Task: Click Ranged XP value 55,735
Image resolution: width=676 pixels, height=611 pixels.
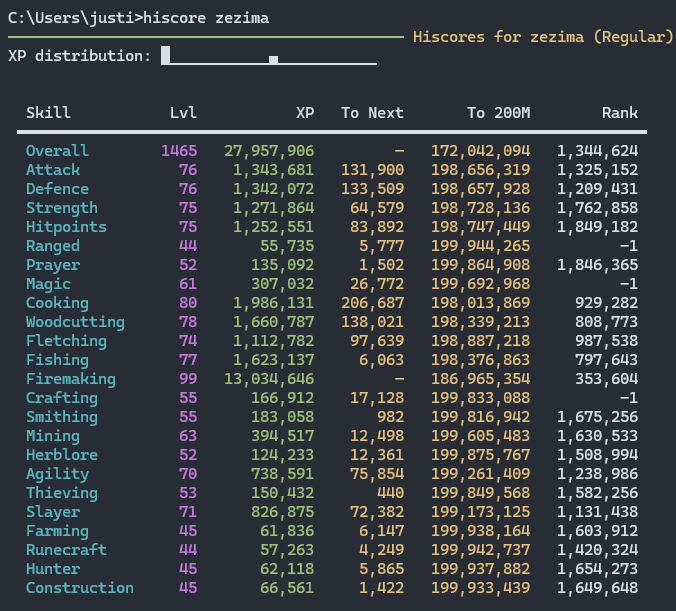Action: coord(287,246)
